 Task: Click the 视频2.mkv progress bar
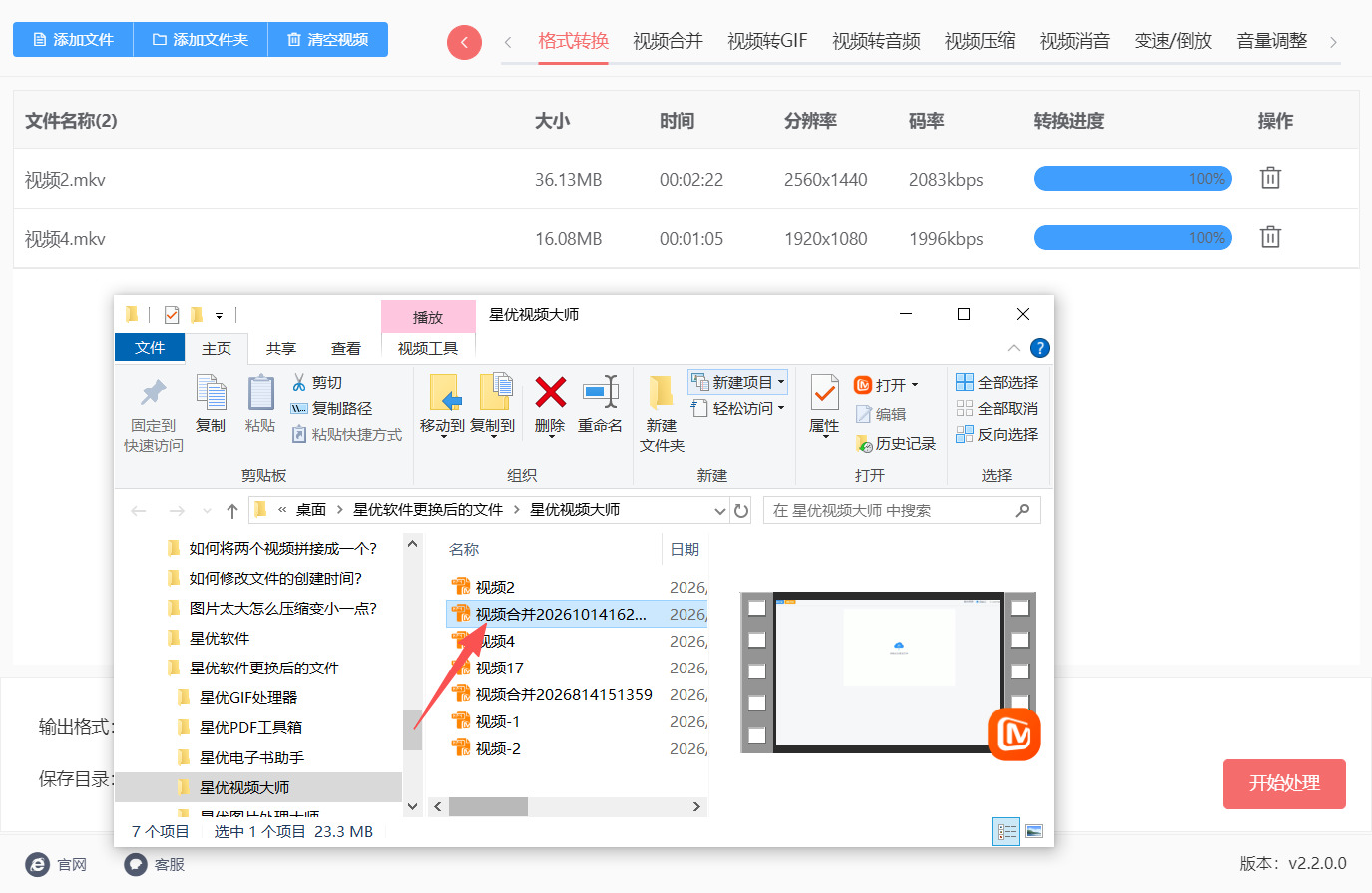[x=1133, y=179]
